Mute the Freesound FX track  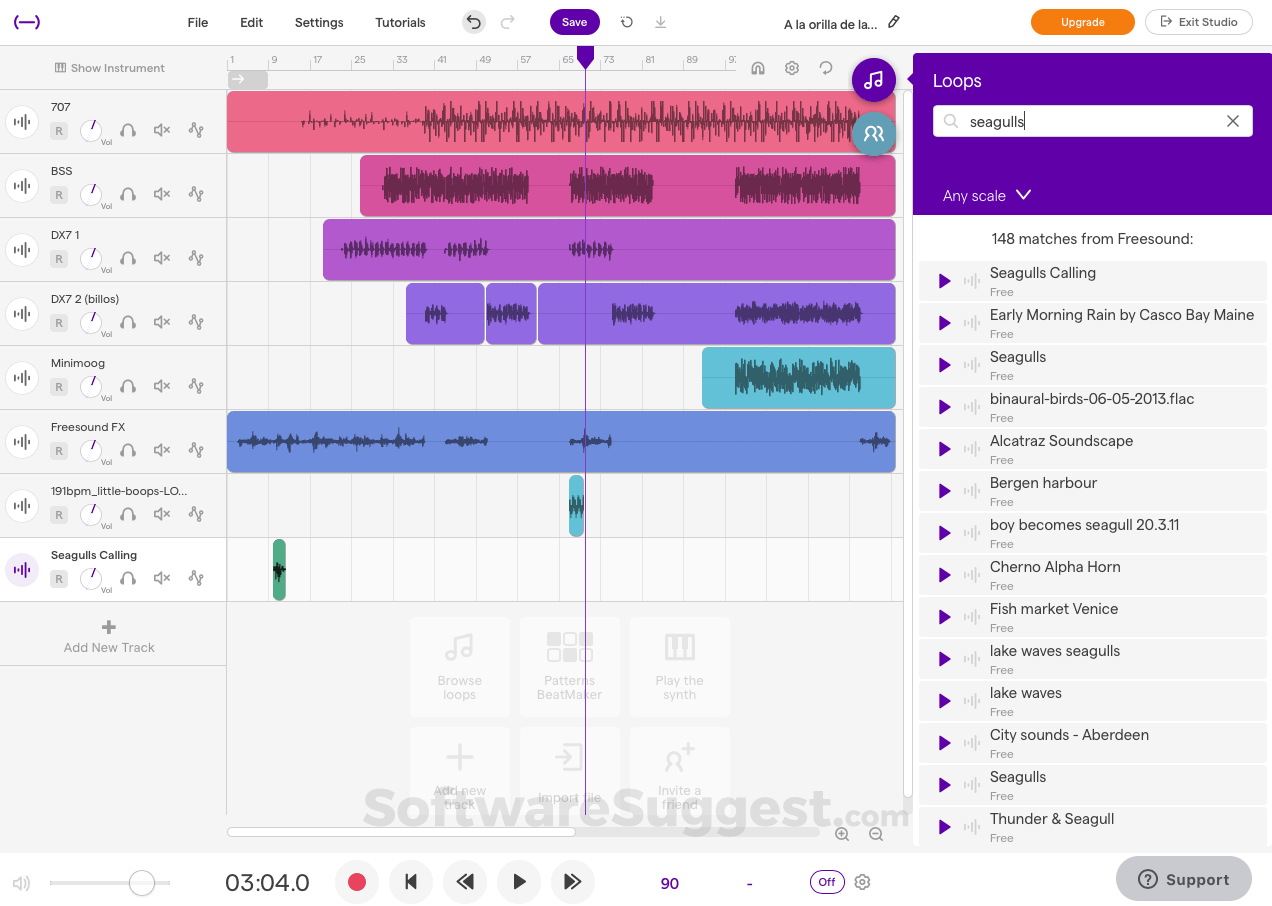pos(161,450)
